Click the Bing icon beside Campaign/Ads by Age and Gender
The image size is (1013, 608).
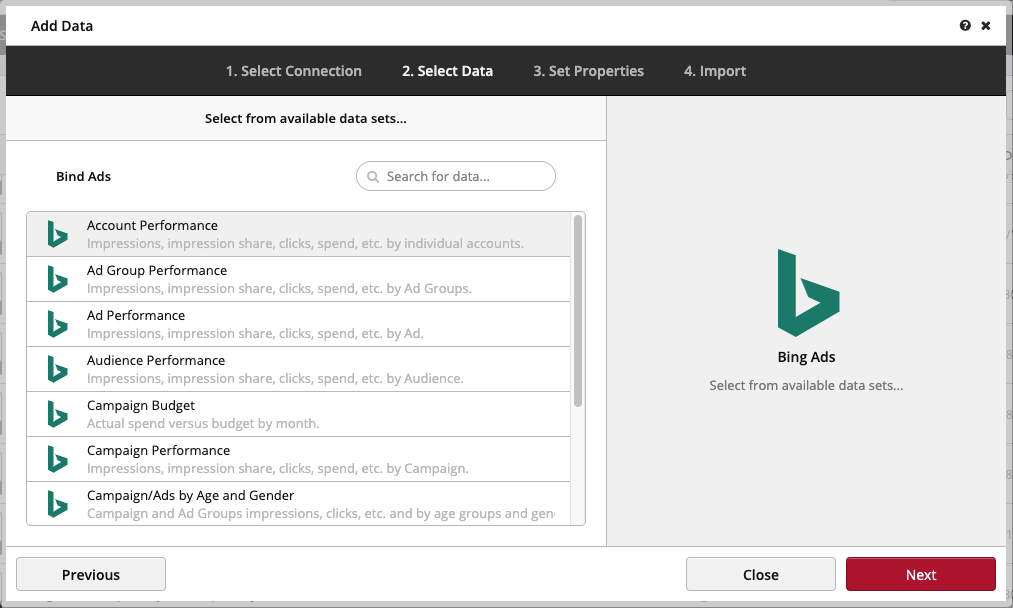[x=57, y=504]
